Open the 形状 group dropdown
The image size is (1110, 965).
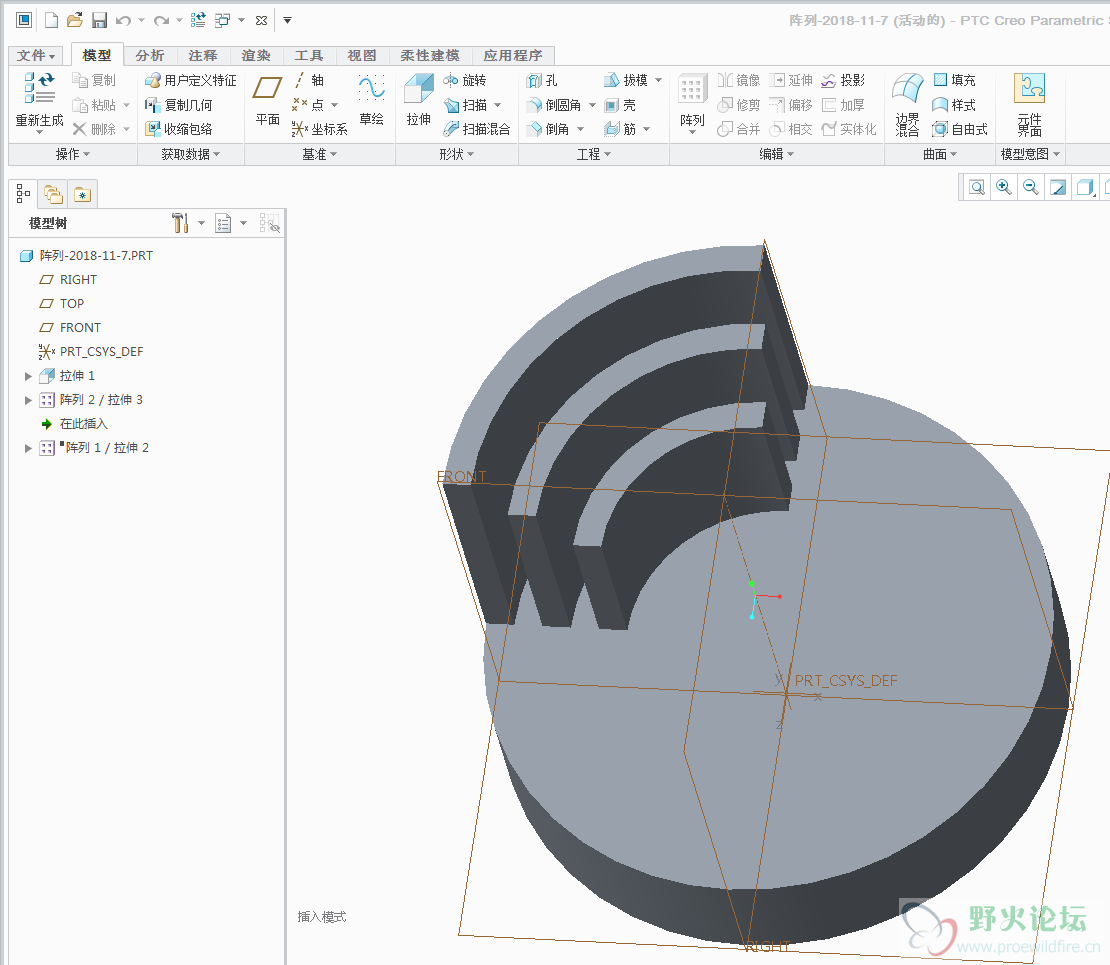coord(457,154)
